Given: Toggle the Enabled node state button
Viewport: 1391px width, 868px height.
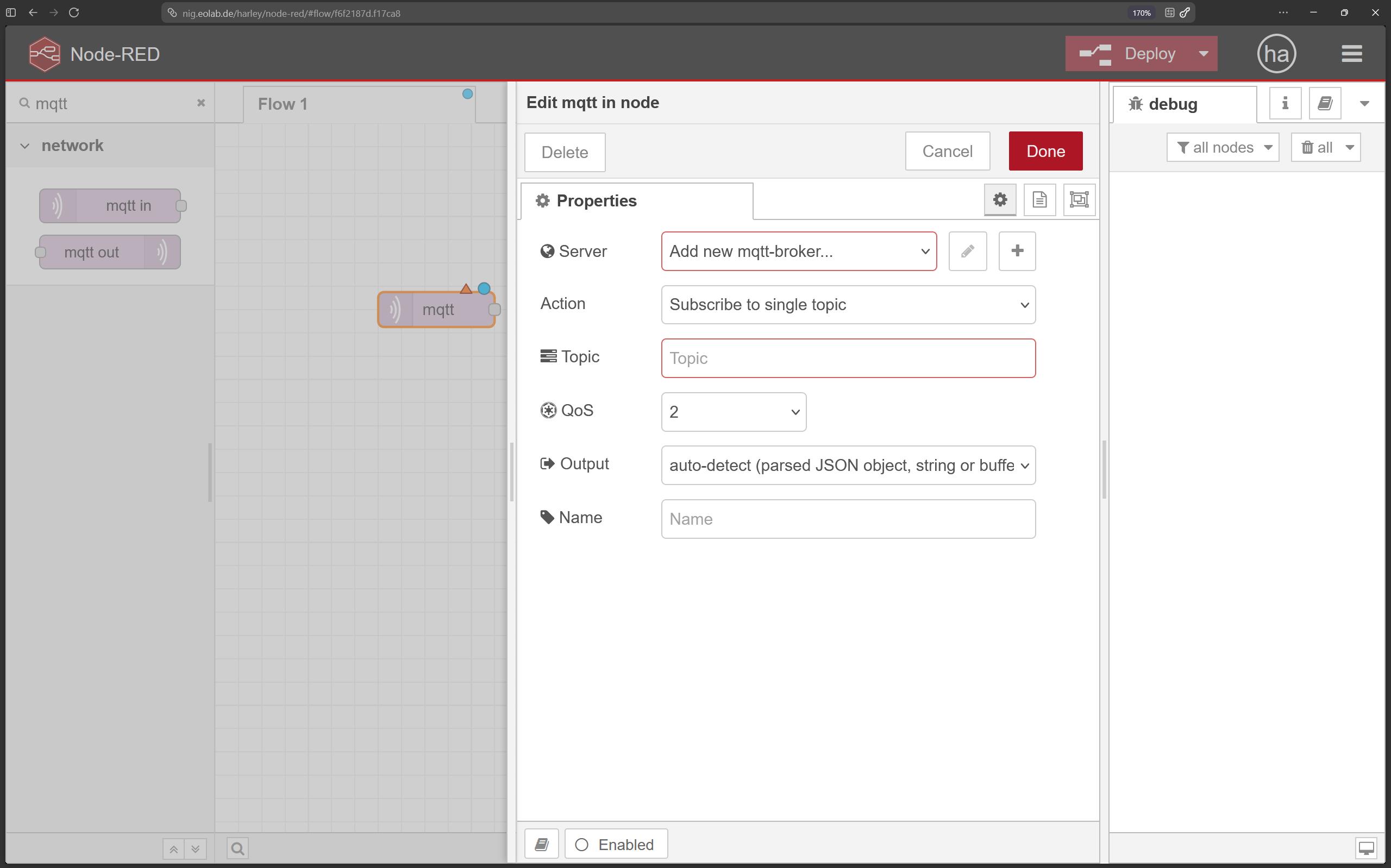Looking at the screenshot, I should [x=616, y=845].
